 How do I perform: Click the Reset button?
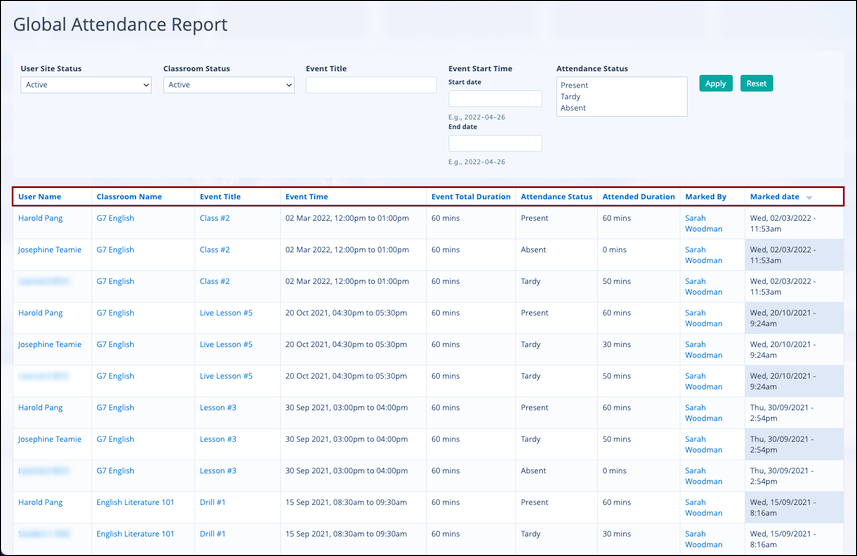[756, 84]
